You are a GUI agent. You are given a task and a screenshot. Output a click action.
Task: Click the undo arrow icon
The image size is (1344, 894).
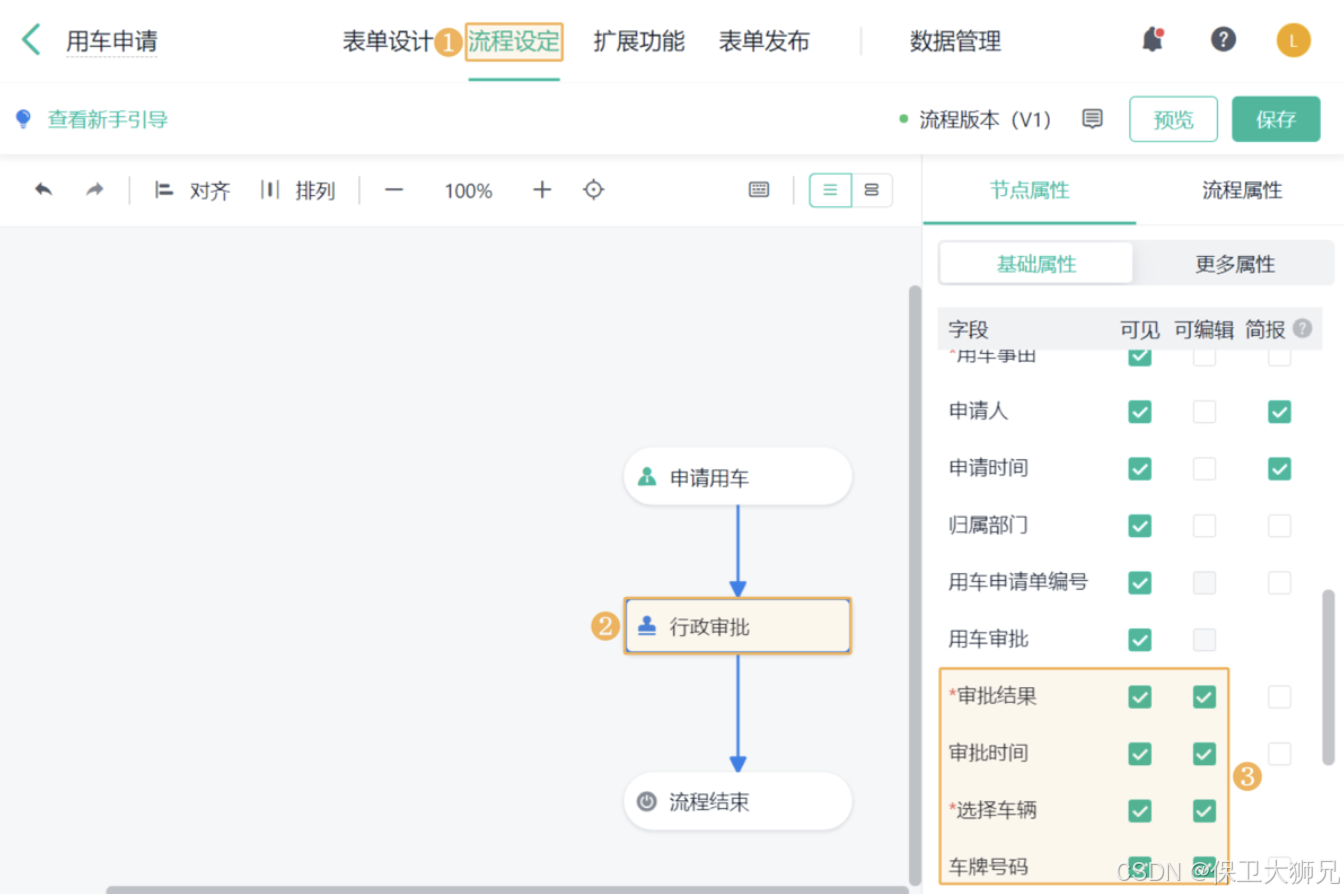(42, 190)
